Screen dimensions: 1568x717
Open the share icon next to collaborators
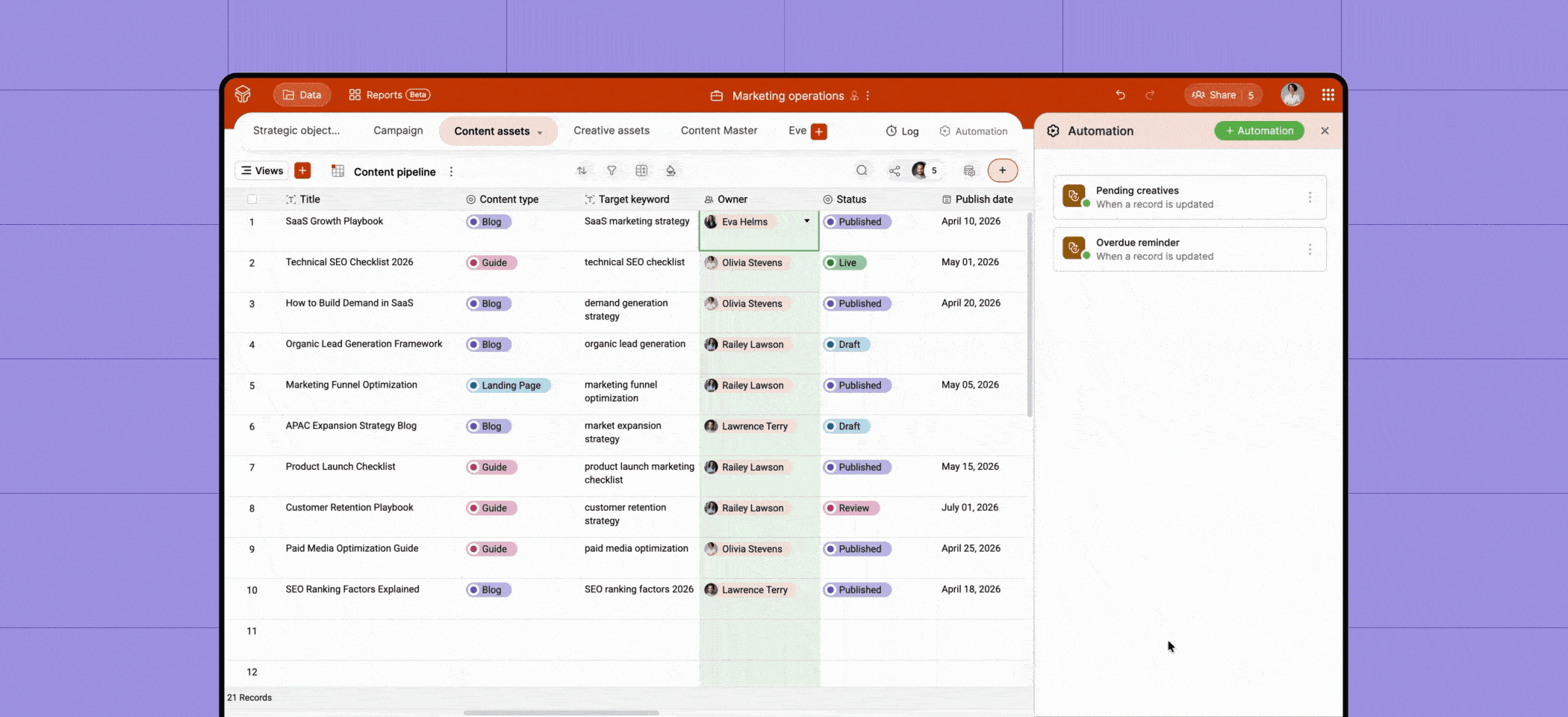(x=895, y=170)
